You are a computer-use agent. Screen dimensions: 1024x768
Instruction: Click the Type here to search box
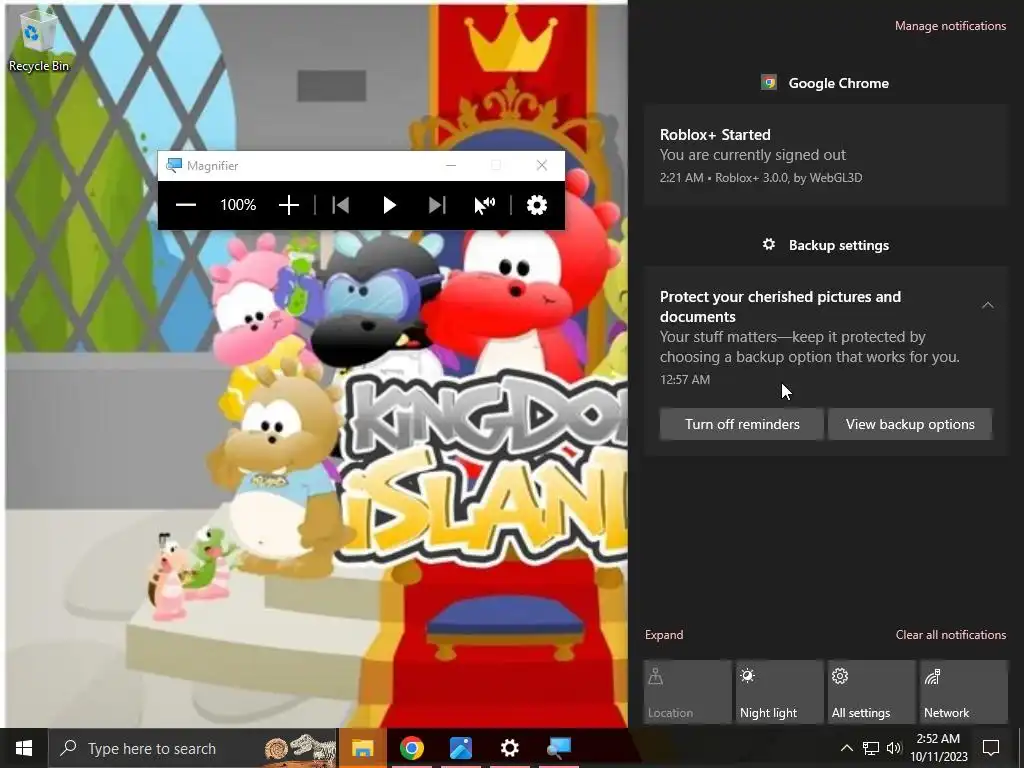(x=193, y=748)
